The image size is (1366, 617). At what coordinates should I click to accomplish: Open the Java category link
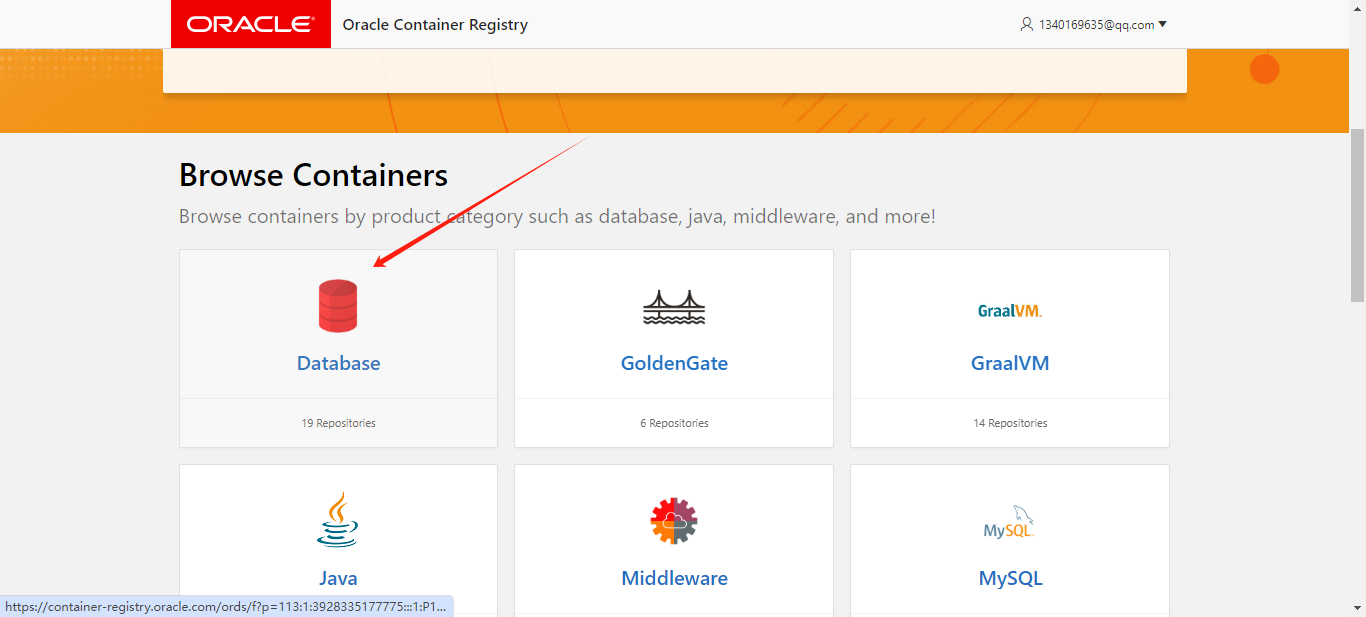point(339,578)
